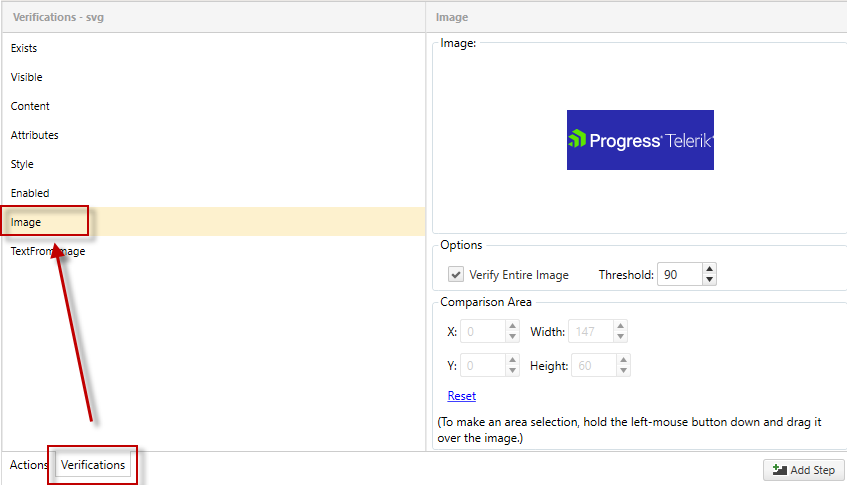
Task: Increase the Height value
Action: (x=624, y=360)
